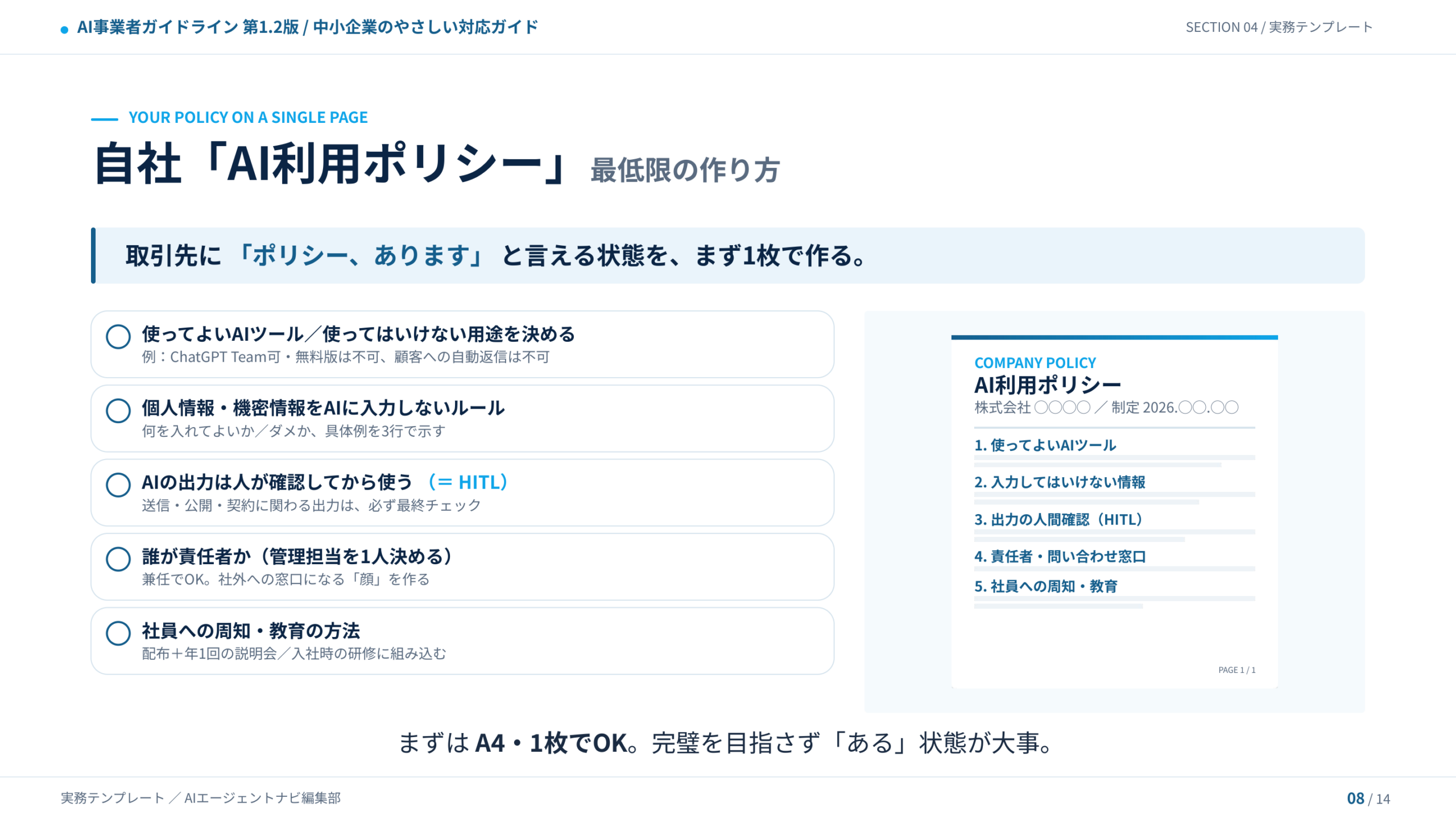Click heading 誰が責任者か（管理担当を1人決める）
Image resolution: width=1456 pixels, height=819 pixels.
click(x=297, y=556)
